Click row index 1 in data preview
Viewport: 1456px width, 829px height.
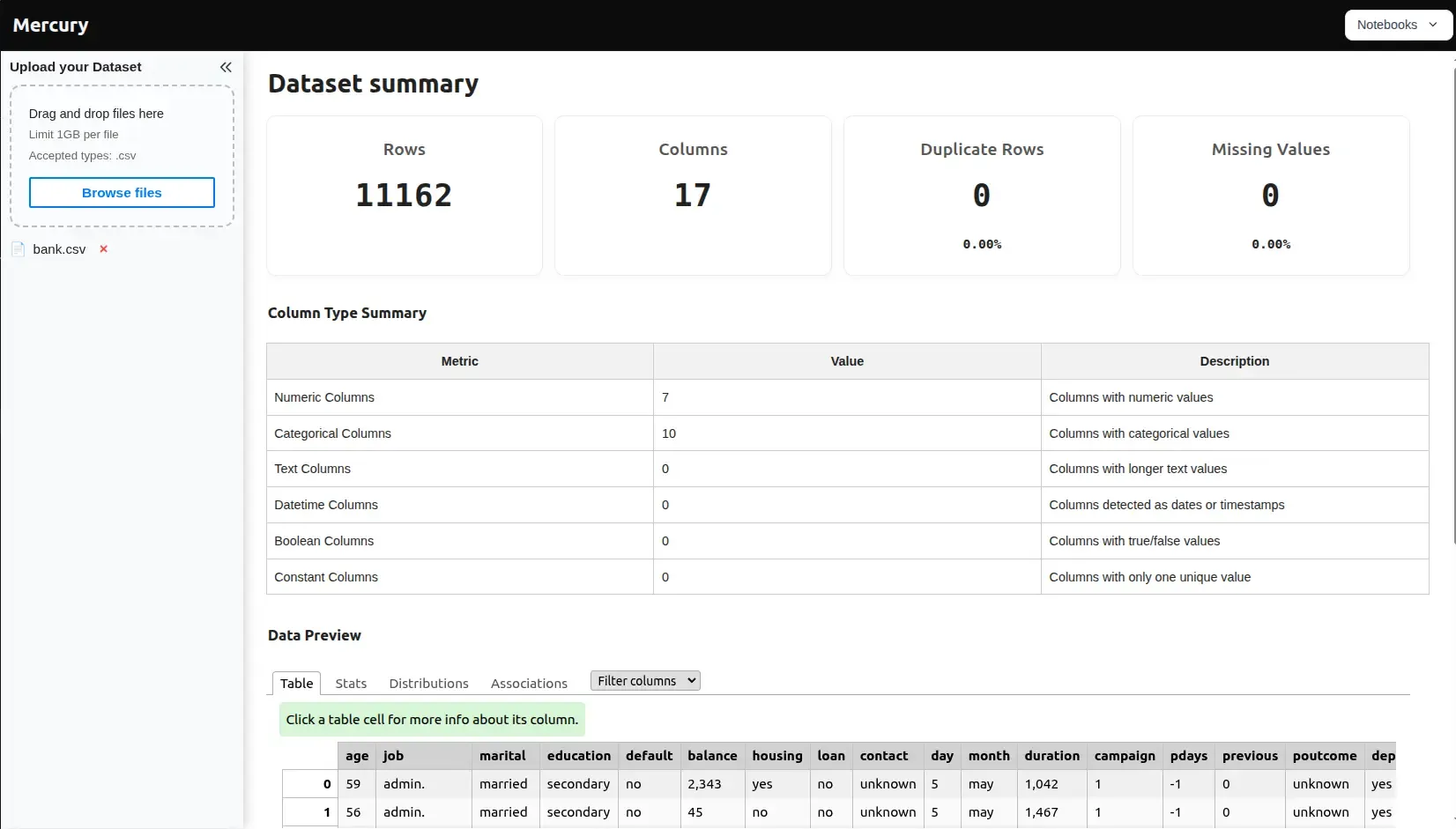pyautogui.click(x=310, y=812)
